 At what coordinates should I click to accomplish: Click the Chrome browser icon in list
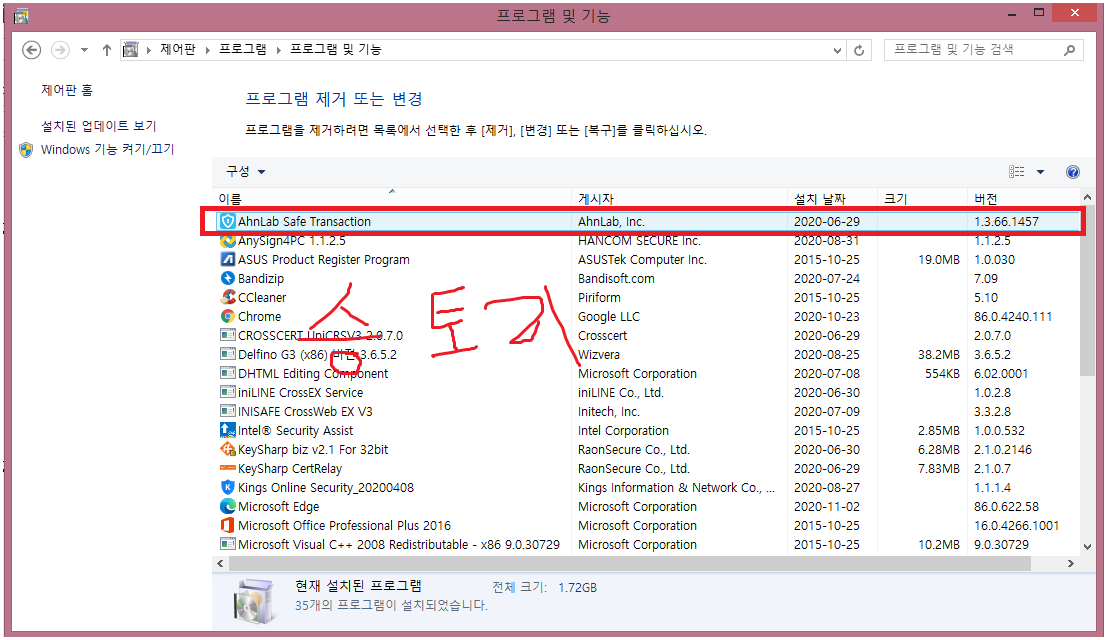[227, 317]
